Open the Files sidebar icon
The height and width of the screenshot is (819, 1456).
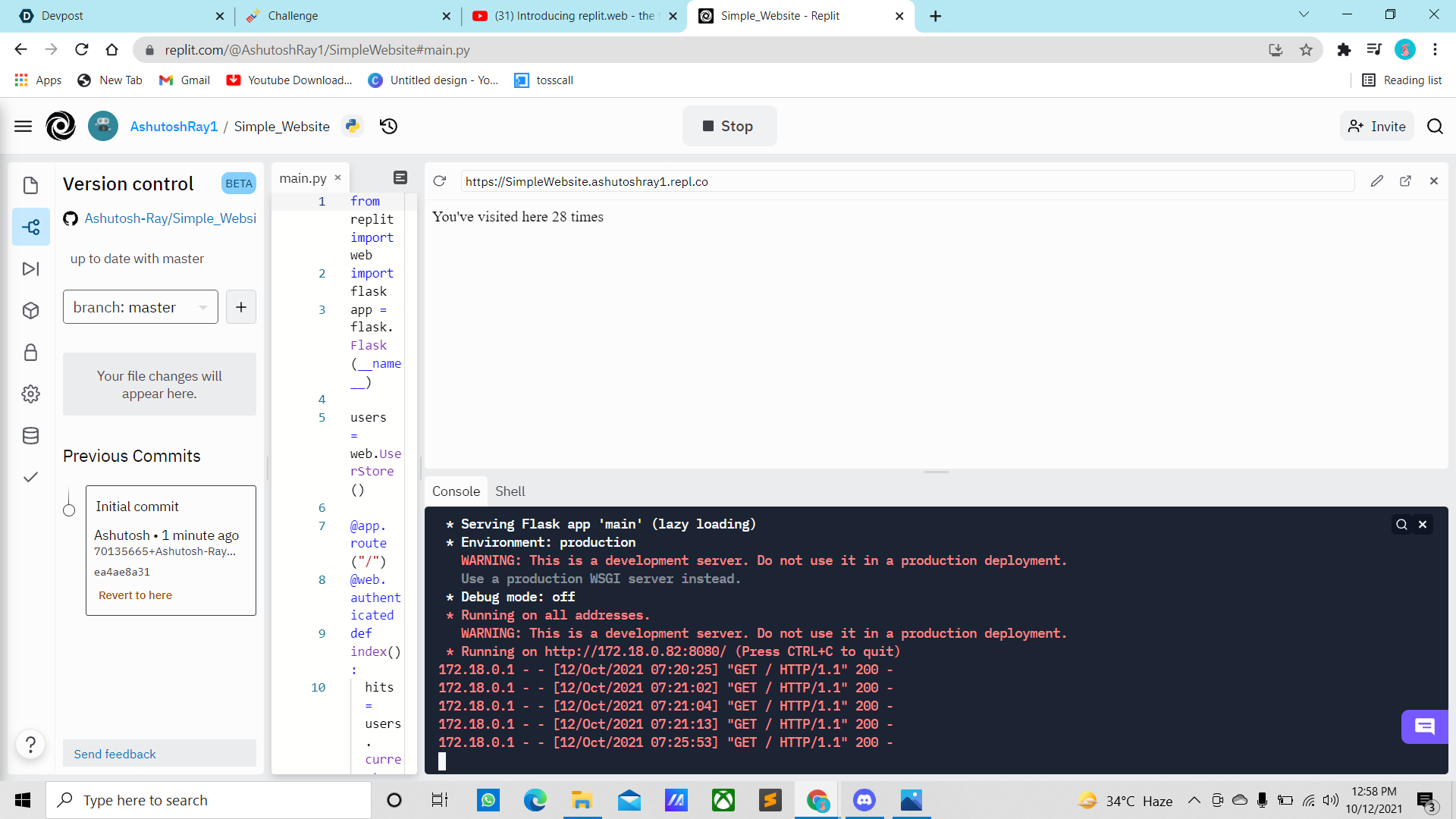[x=30, y=185]
